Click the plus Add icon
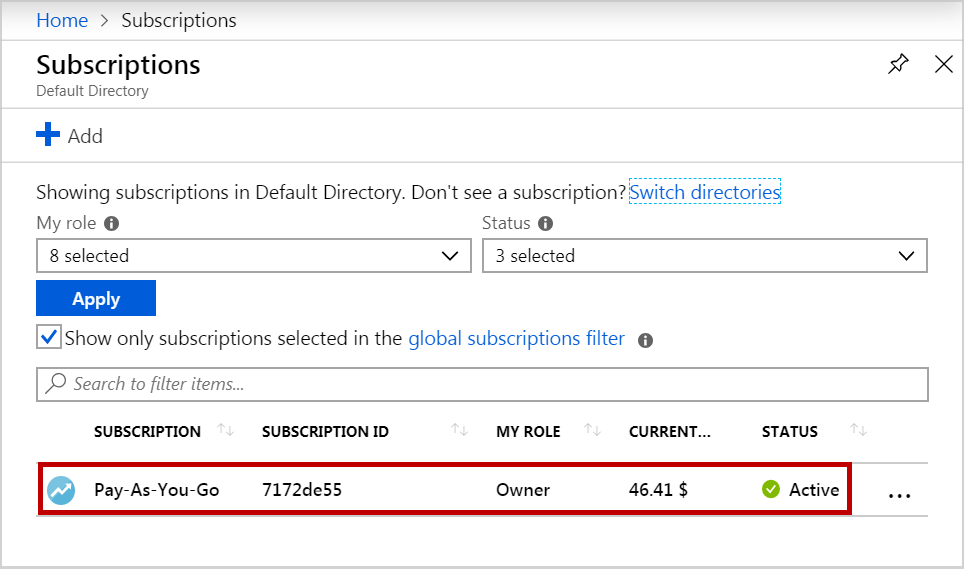The height and width of the screenshot is (569, 964). tap(48, 135)
